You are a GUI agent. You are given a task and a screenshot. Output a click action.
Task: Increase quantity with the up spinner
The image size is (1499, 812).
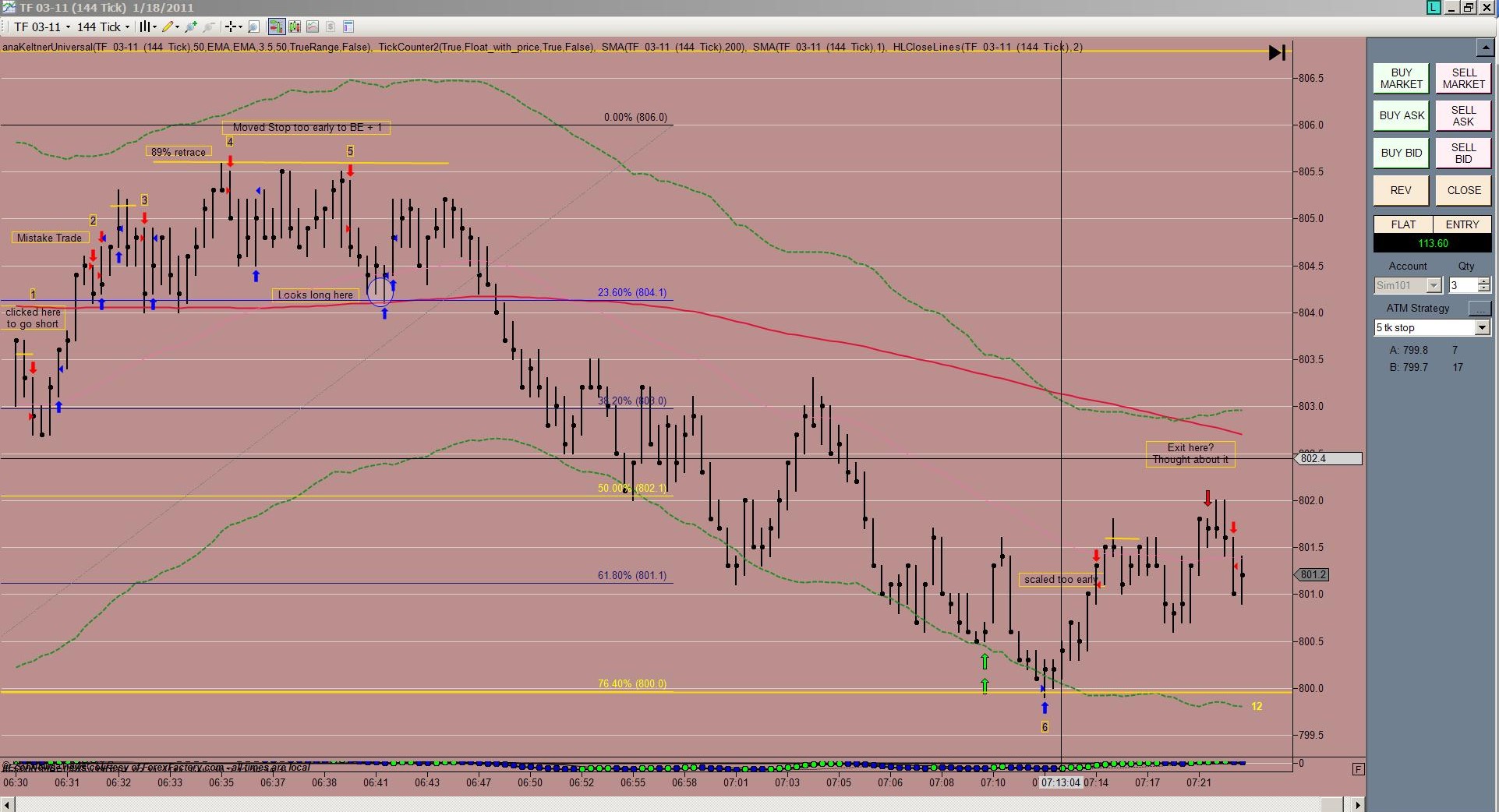tap(1484, 281)
